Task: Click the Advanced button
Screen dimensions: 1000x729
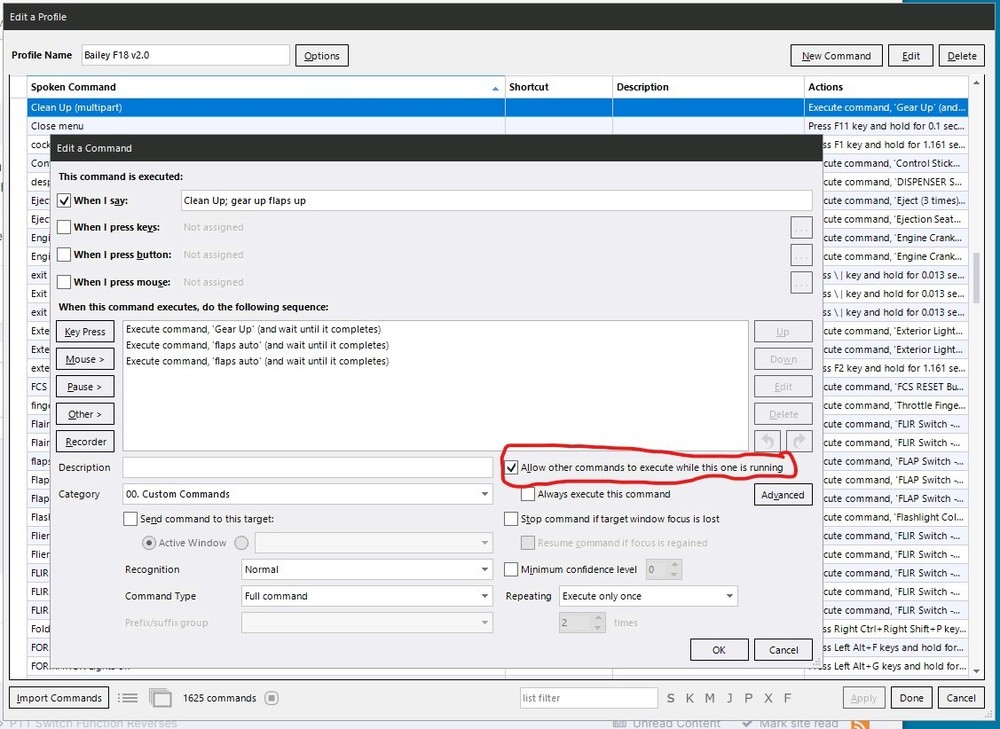Action: point(783,495)
